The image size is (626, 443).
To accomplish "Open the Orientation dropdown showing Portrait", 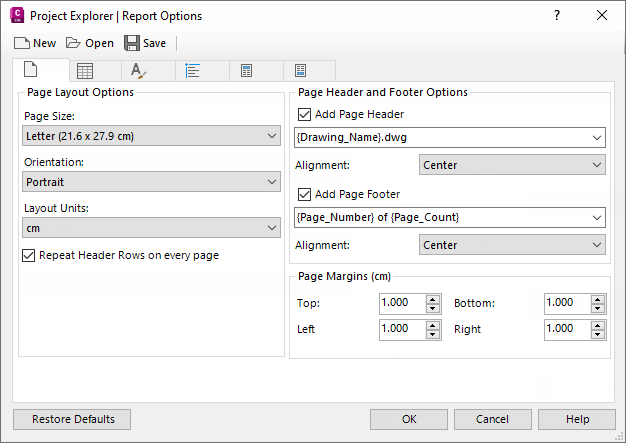I will click(x=273, y=182).
